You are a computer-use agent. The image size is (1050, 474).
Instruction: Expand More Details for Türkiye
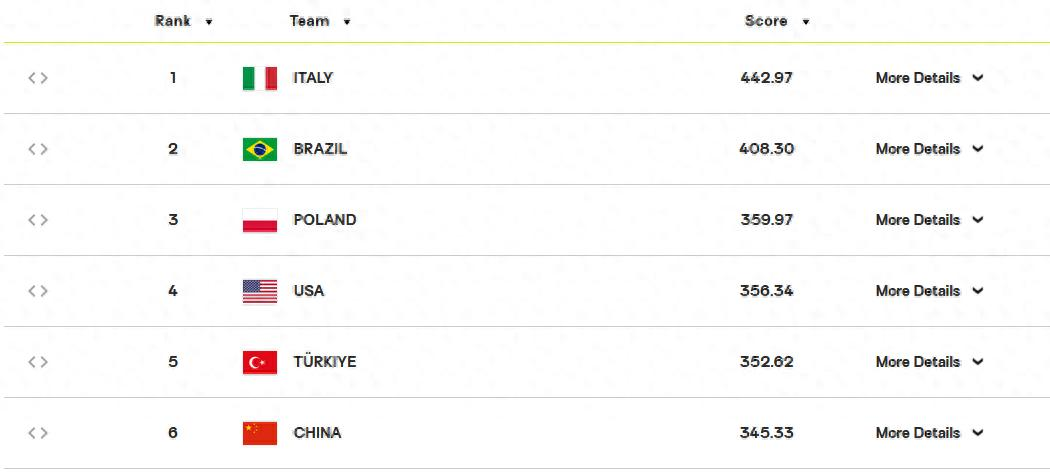(929, 362)
